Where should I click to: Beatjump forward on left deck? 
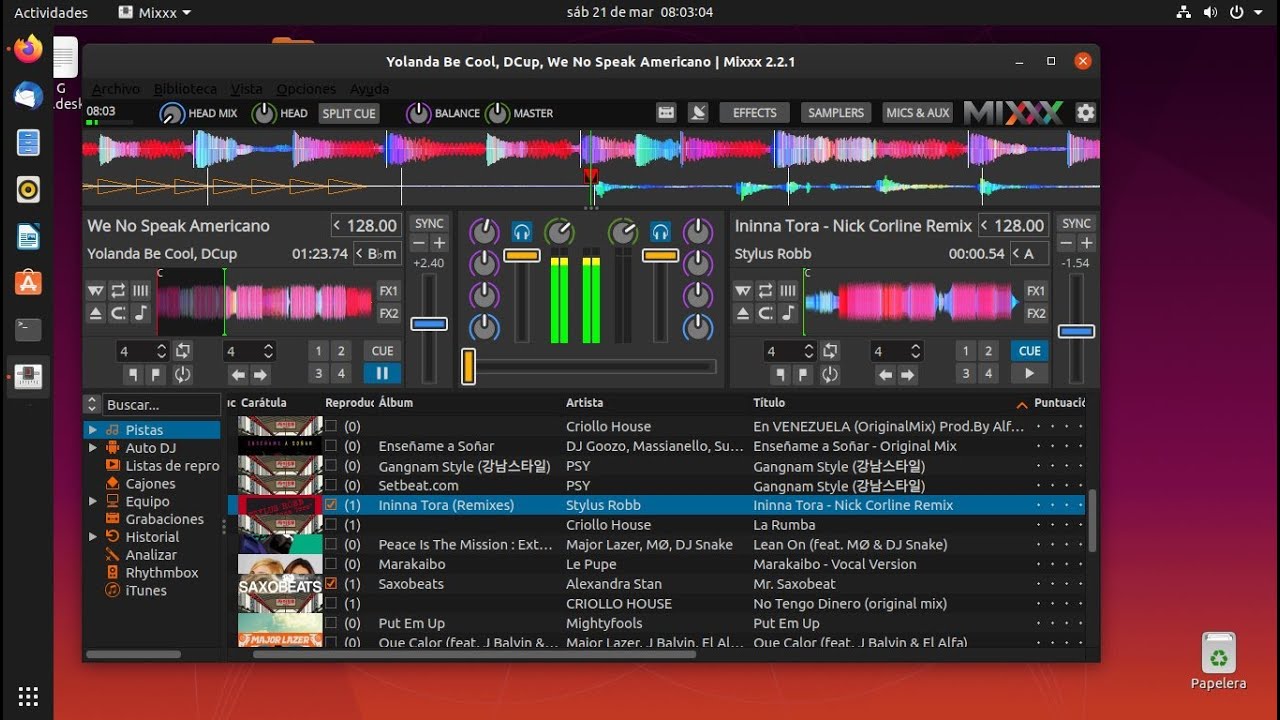coord(260,375)
